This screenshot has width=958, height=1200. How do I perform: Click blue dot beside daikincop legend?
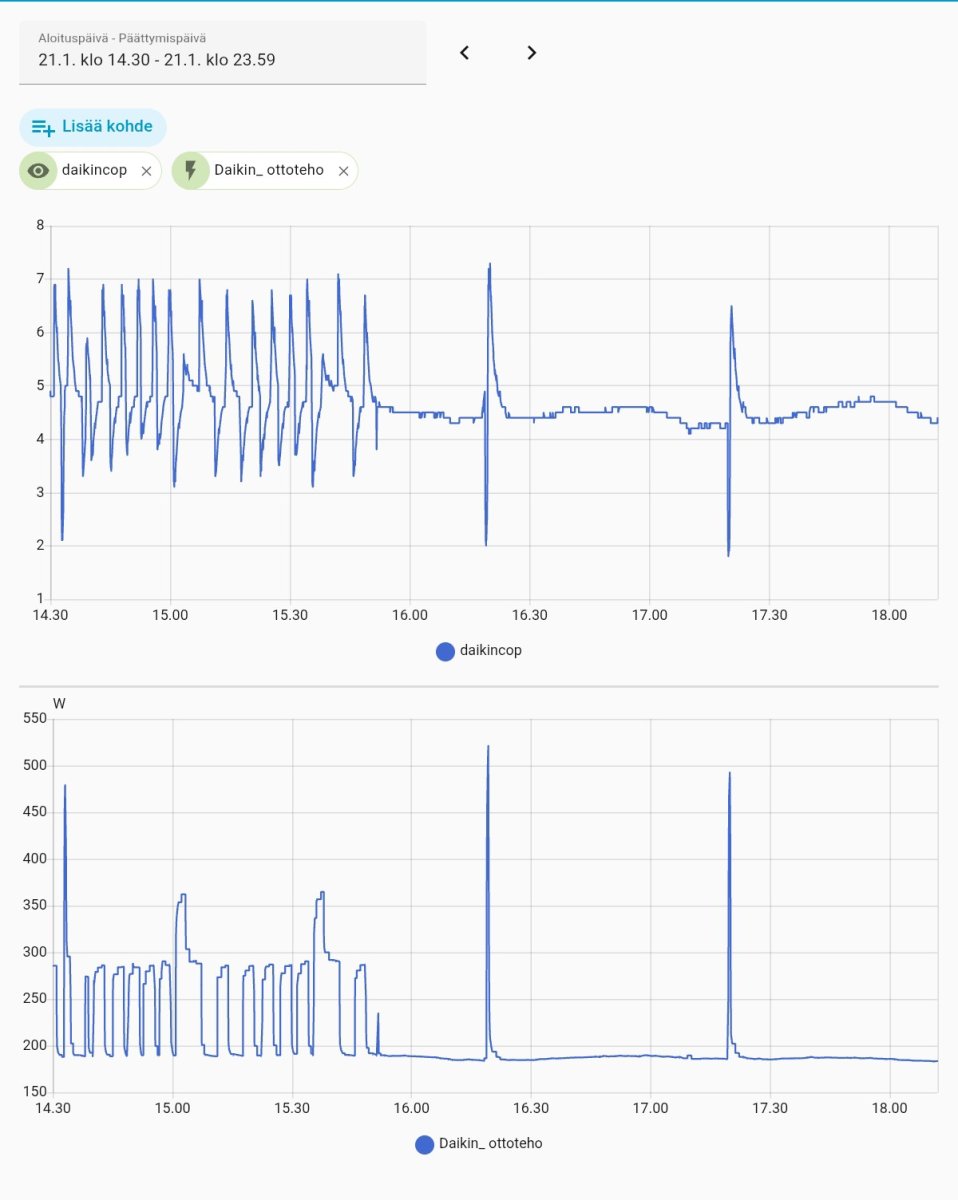[446, 651]
